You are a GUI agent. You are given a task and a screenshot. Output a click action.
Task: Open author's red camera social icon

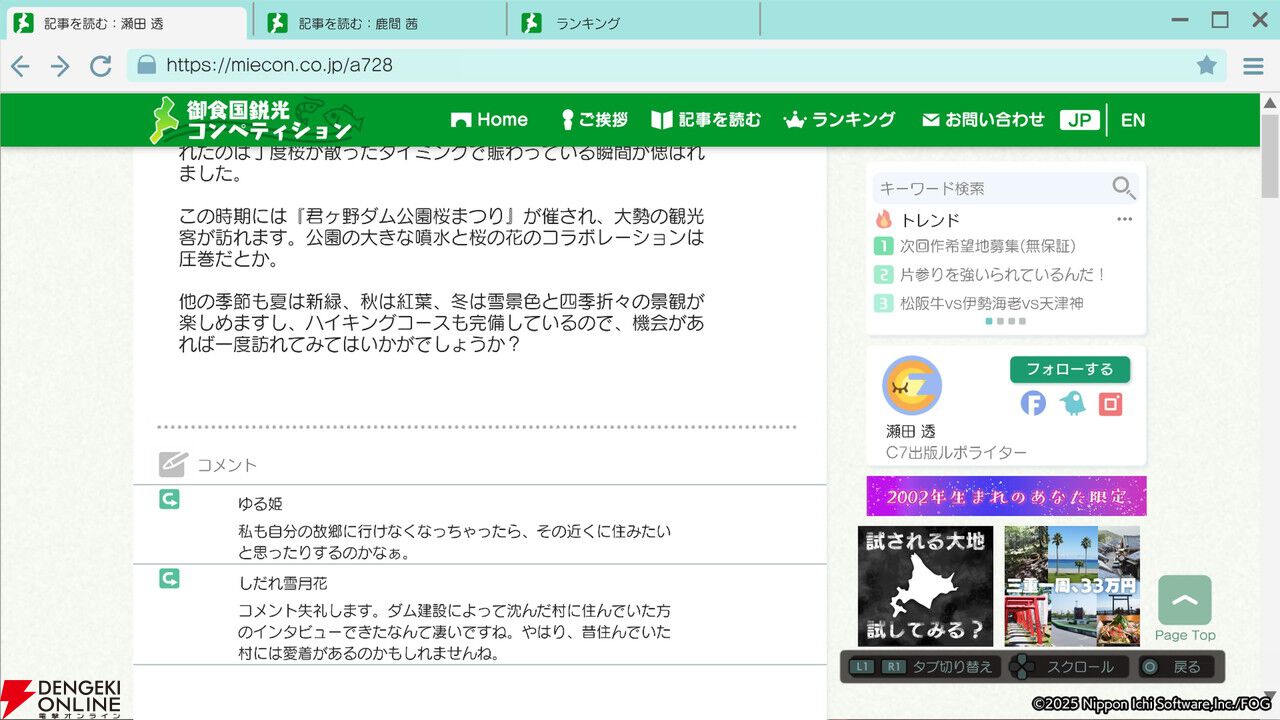tap(1110, 403)
